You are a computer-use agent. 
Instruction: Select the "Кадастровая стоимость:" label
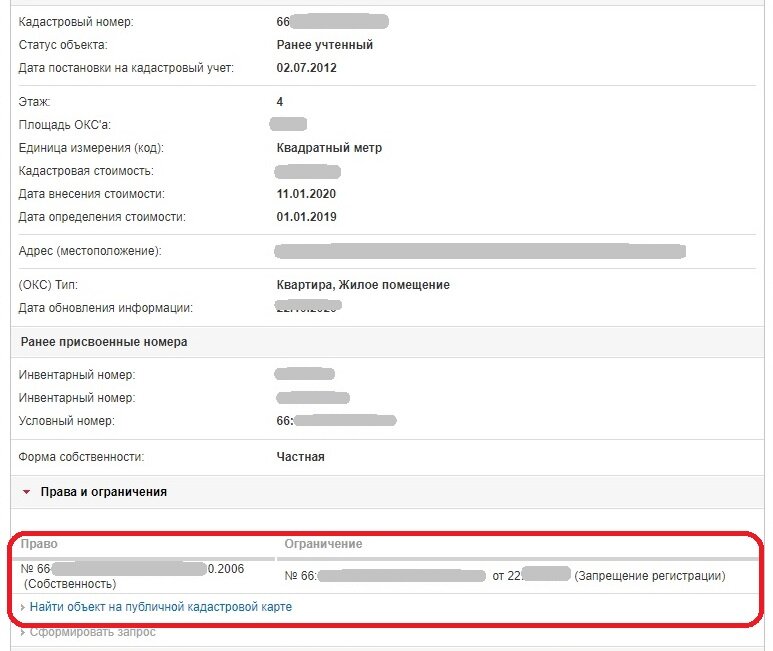[86, 171]
